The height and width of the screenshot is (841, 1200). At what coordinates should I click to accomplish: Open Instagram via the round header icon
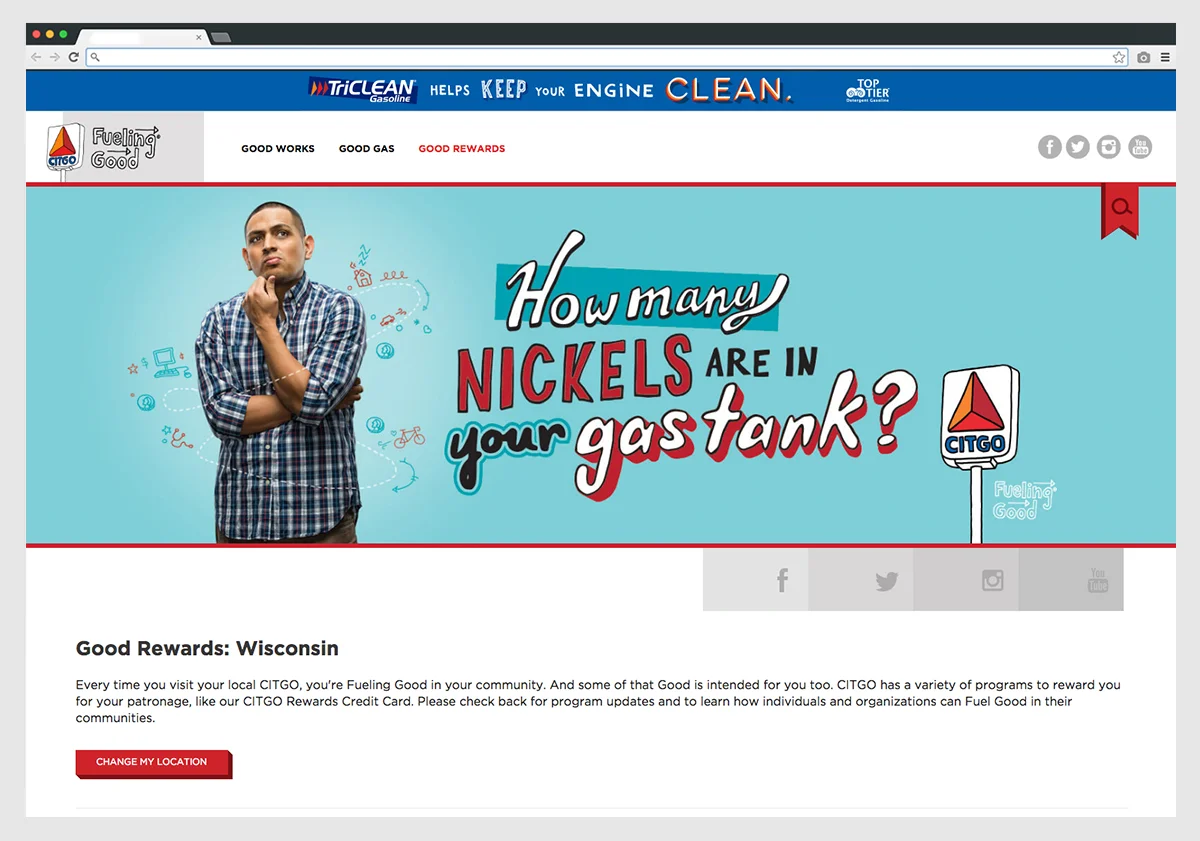[x=1108, y=147]
